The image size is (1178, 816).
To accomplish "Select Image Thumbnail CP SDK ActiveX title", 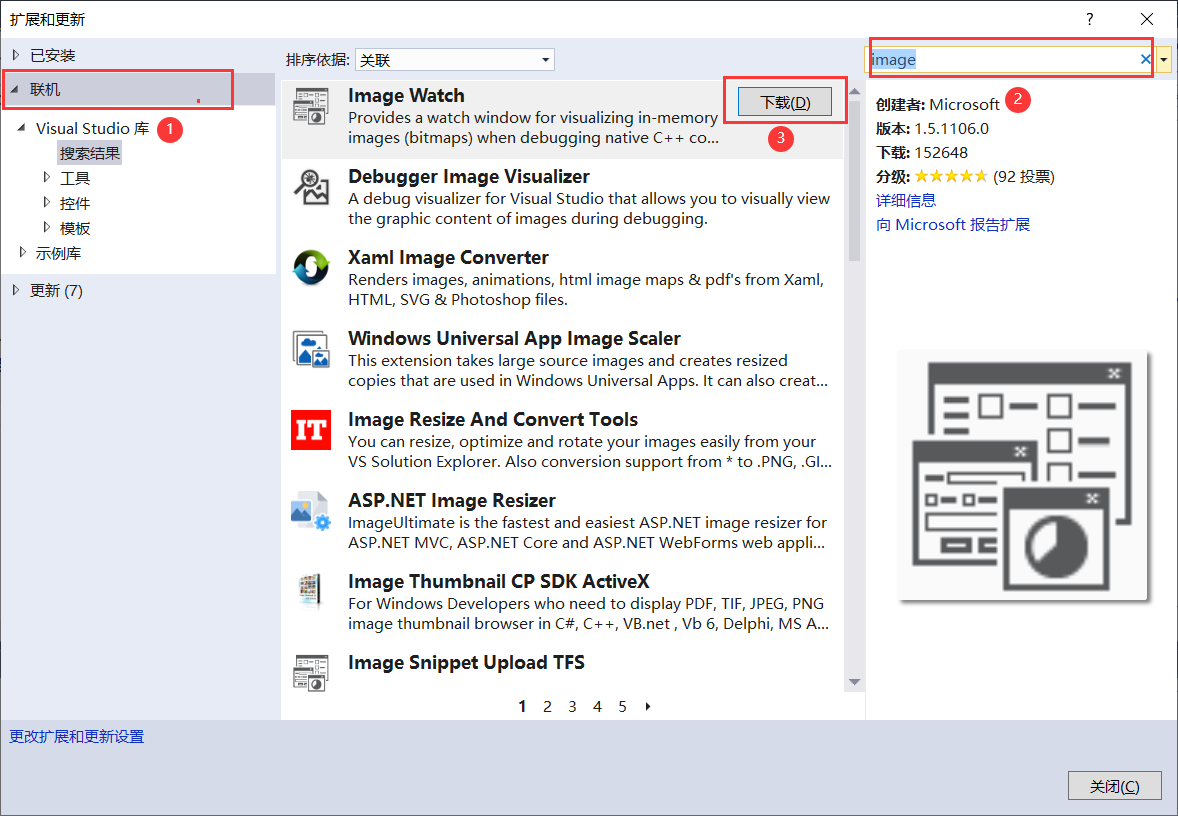I will 499,582.
